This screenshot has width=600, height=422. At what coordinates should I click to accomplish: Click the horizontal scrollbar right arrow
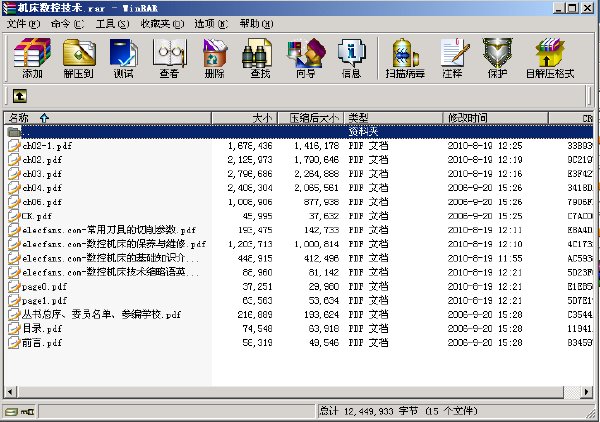(x=587, y=392)
